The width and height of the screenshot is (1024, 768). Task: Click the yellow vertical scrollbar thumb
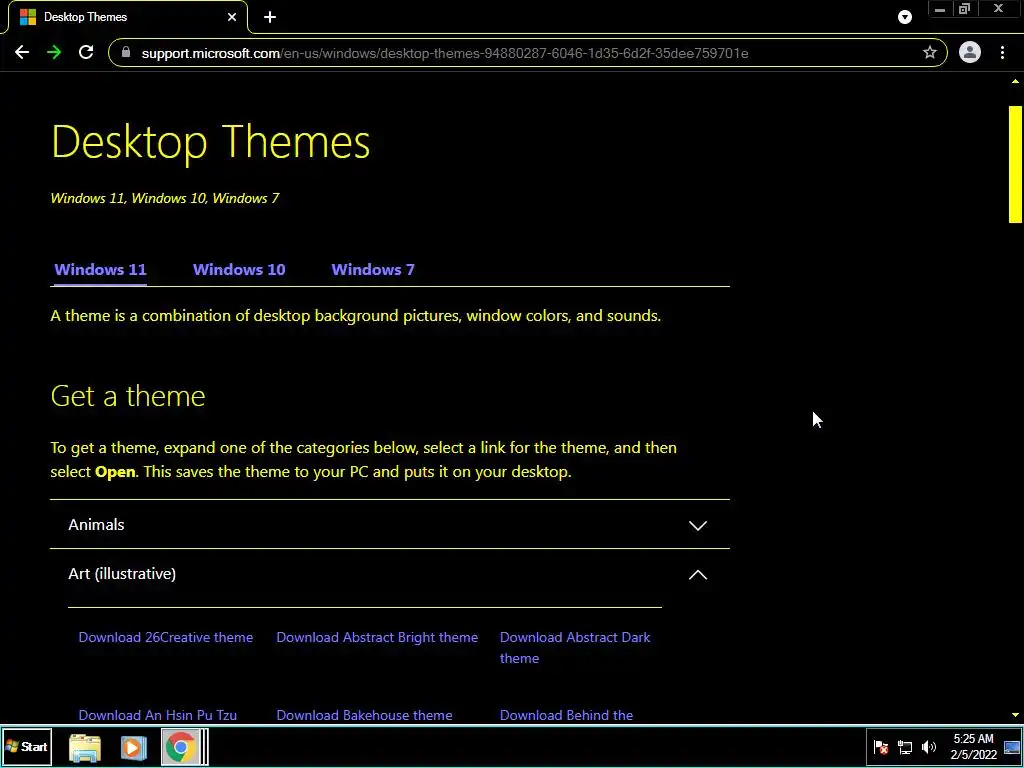point(1015,165)
